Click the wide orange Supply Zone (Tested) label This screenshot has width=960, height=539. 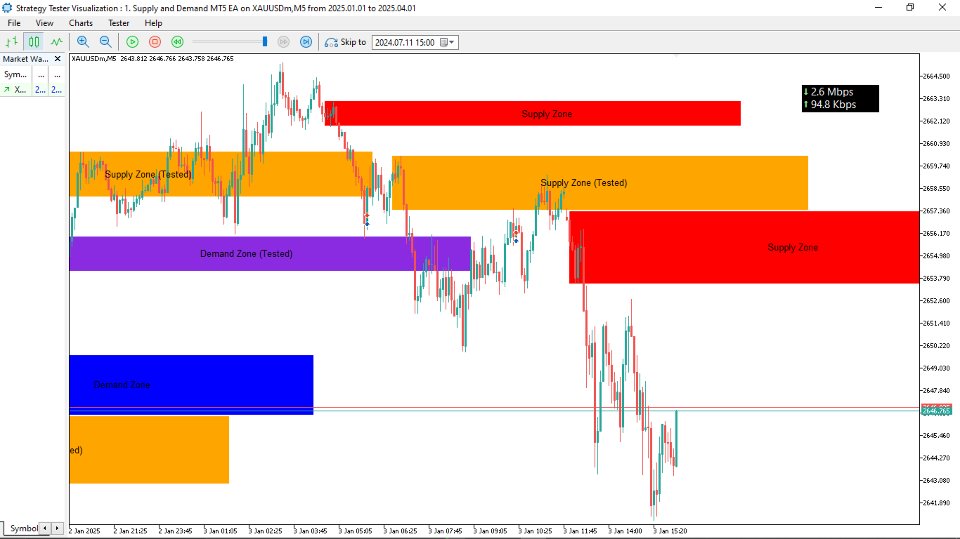(583, 183)
